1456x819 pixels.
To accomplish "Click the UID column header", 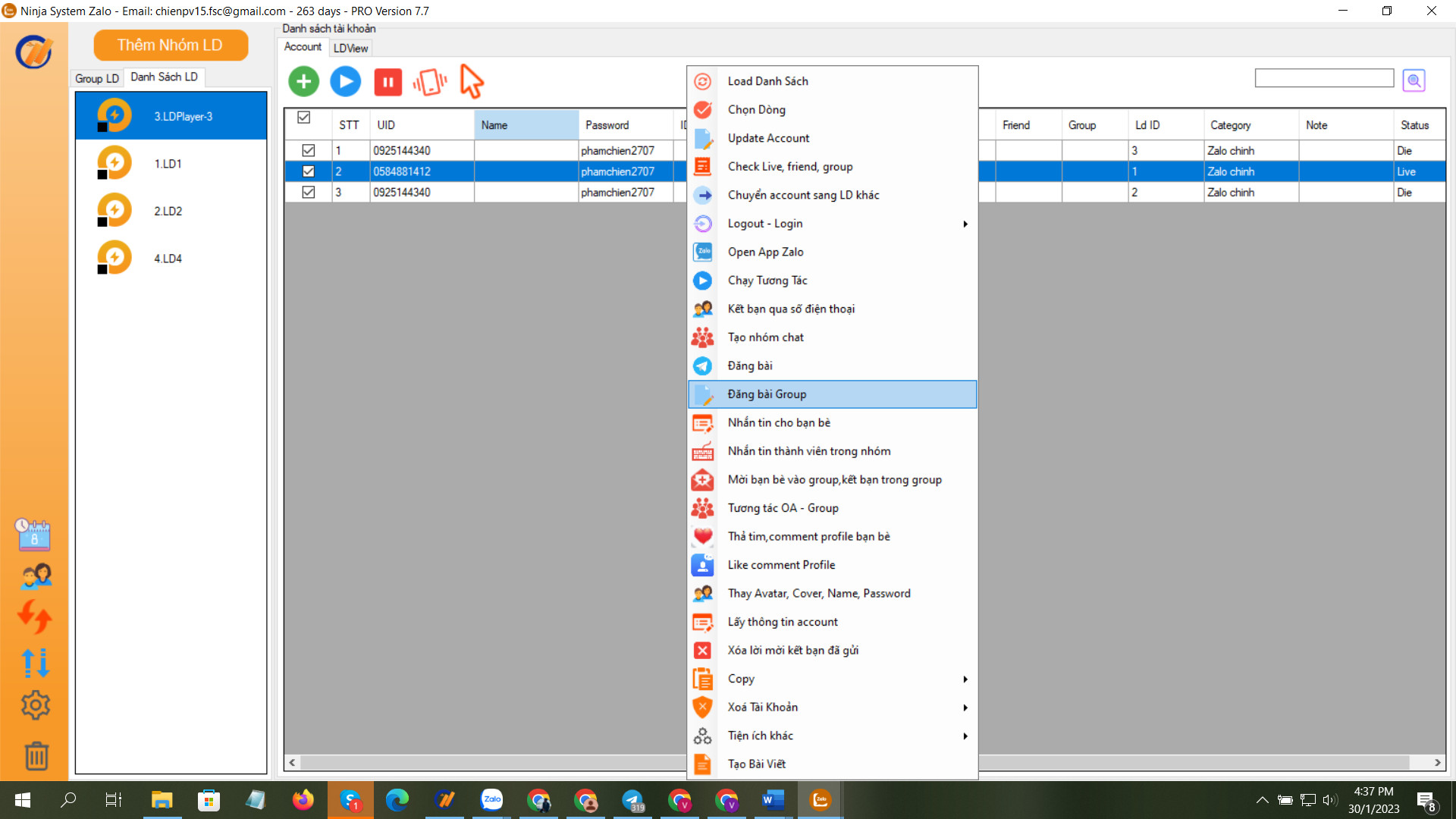I will point(422,125).
